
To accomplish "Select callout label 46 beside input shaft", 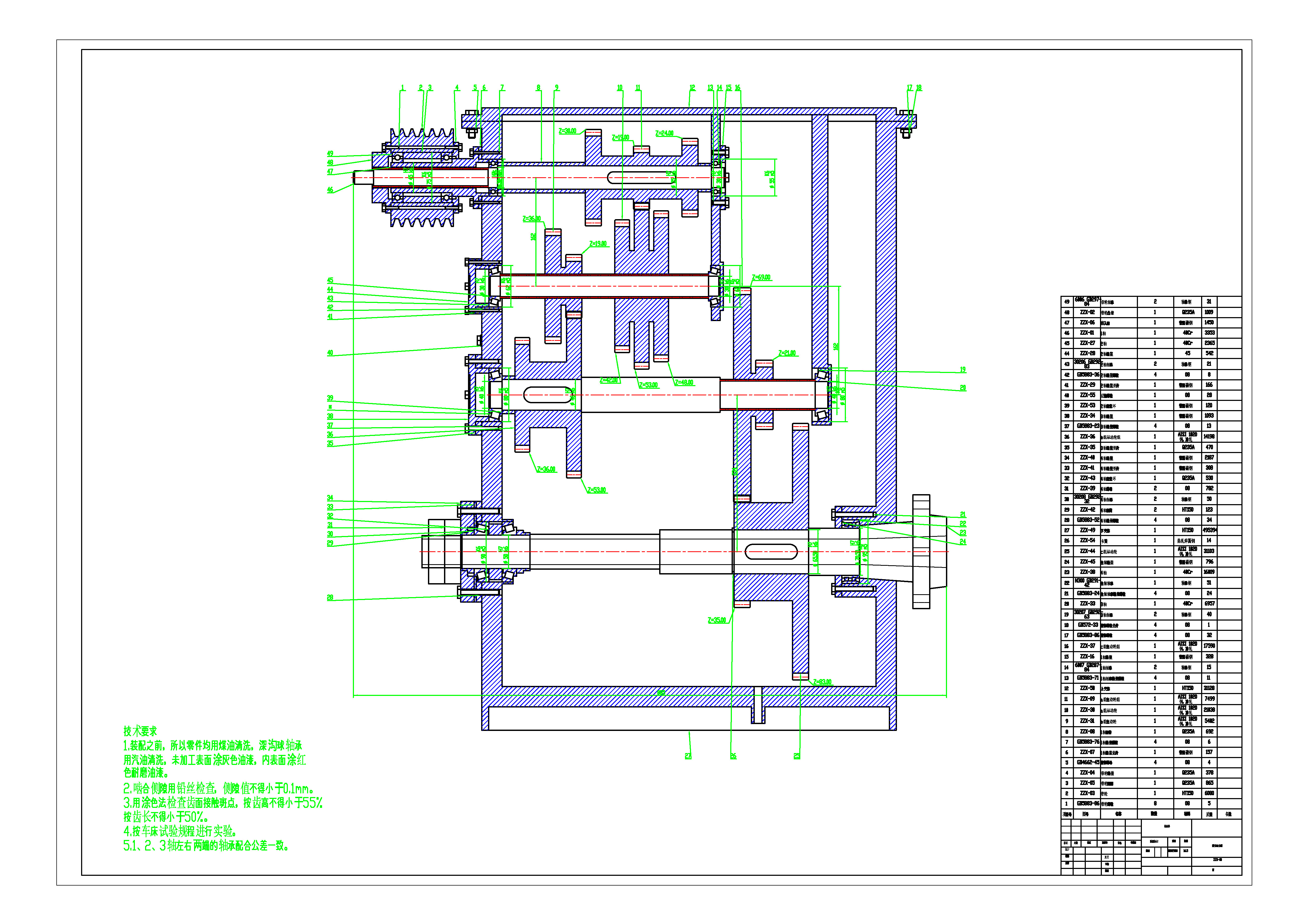I will tap(330, 190).
